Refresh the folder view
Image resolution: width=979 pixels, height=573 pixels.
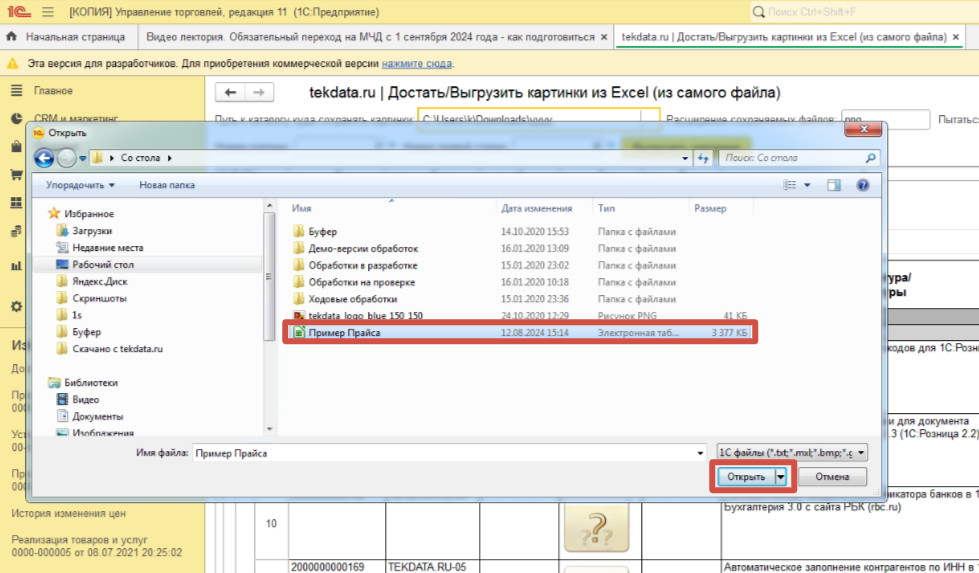704,159
